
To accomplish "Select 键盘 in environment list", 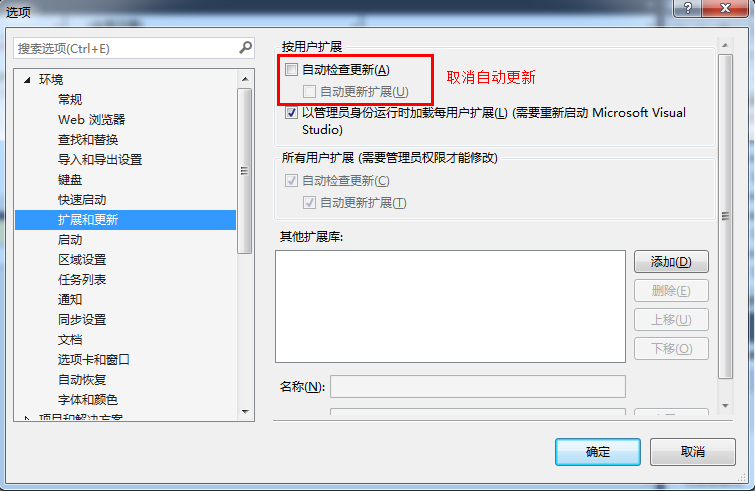I will [x=70, y=180].
